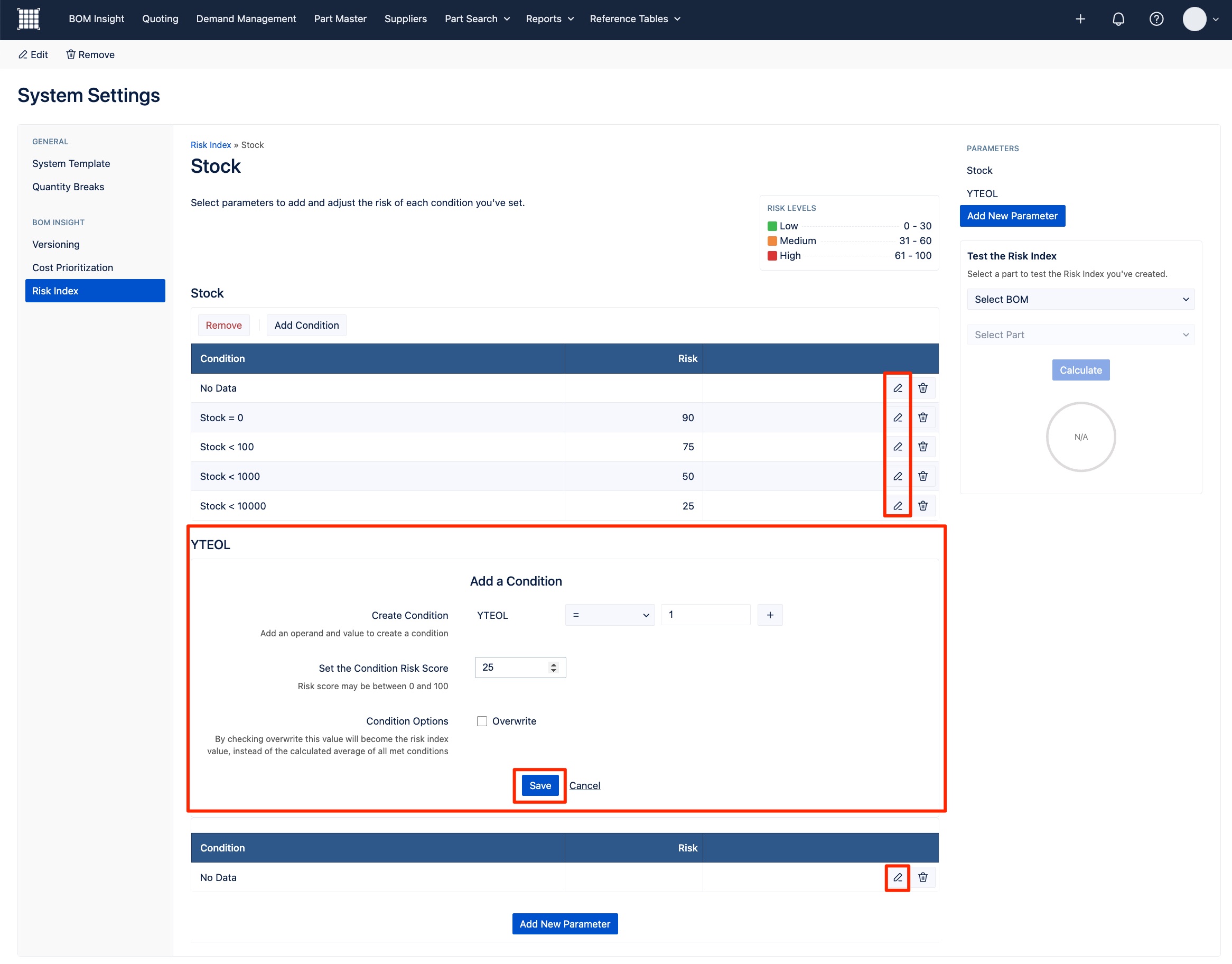Image resolution: width=1232 pixels, height=964 pixels.
Task: Open the Select Part dropdown
Action: tap(1081, 335)
